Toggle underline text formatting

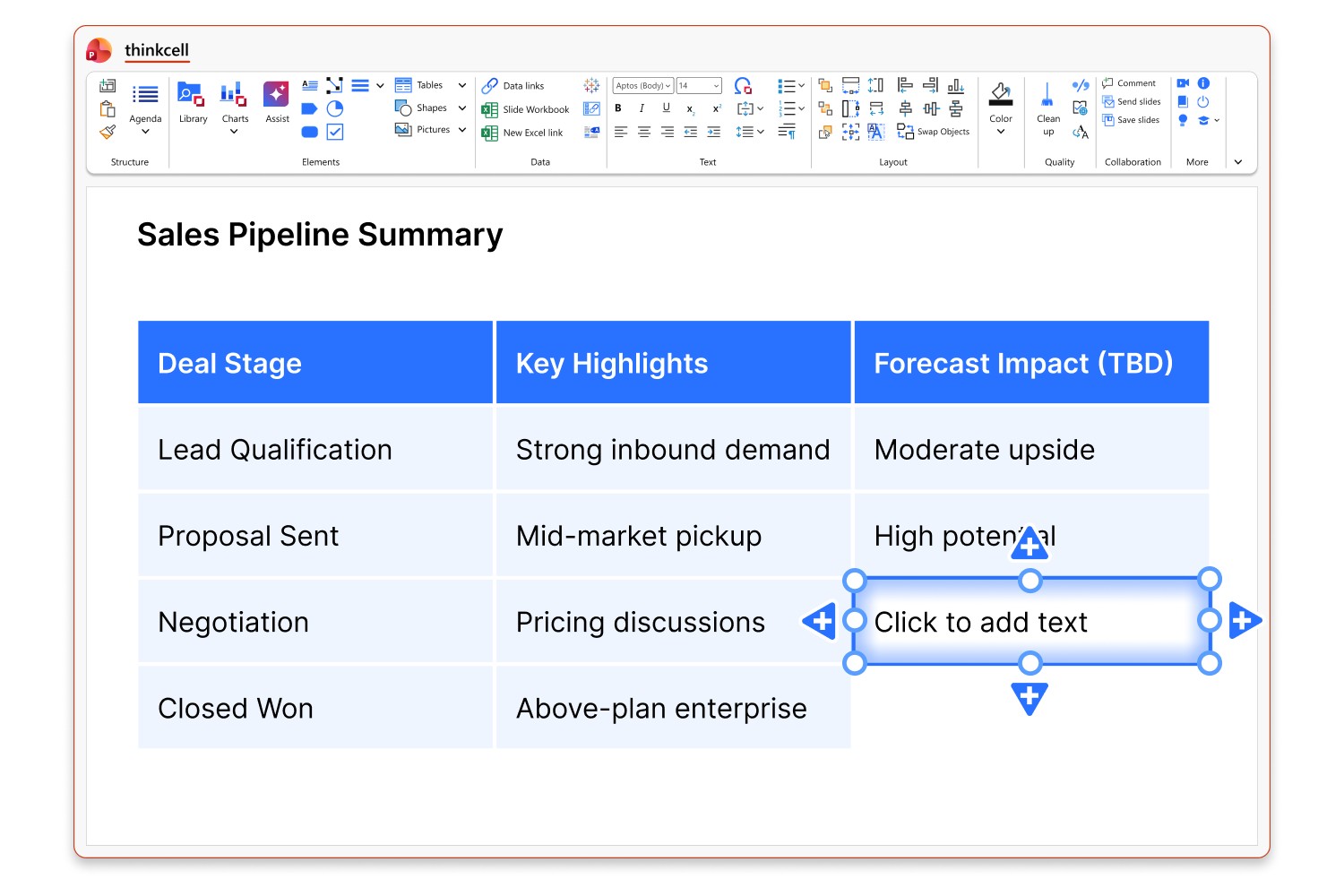666,108
